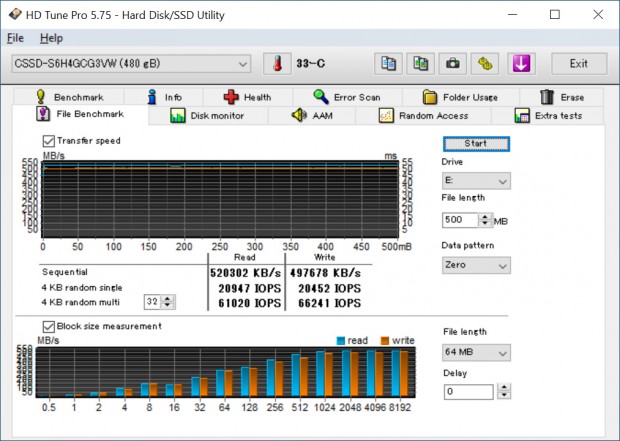Expand the 64 MB File length dropdown
The image size is (620, 441).
475,352
